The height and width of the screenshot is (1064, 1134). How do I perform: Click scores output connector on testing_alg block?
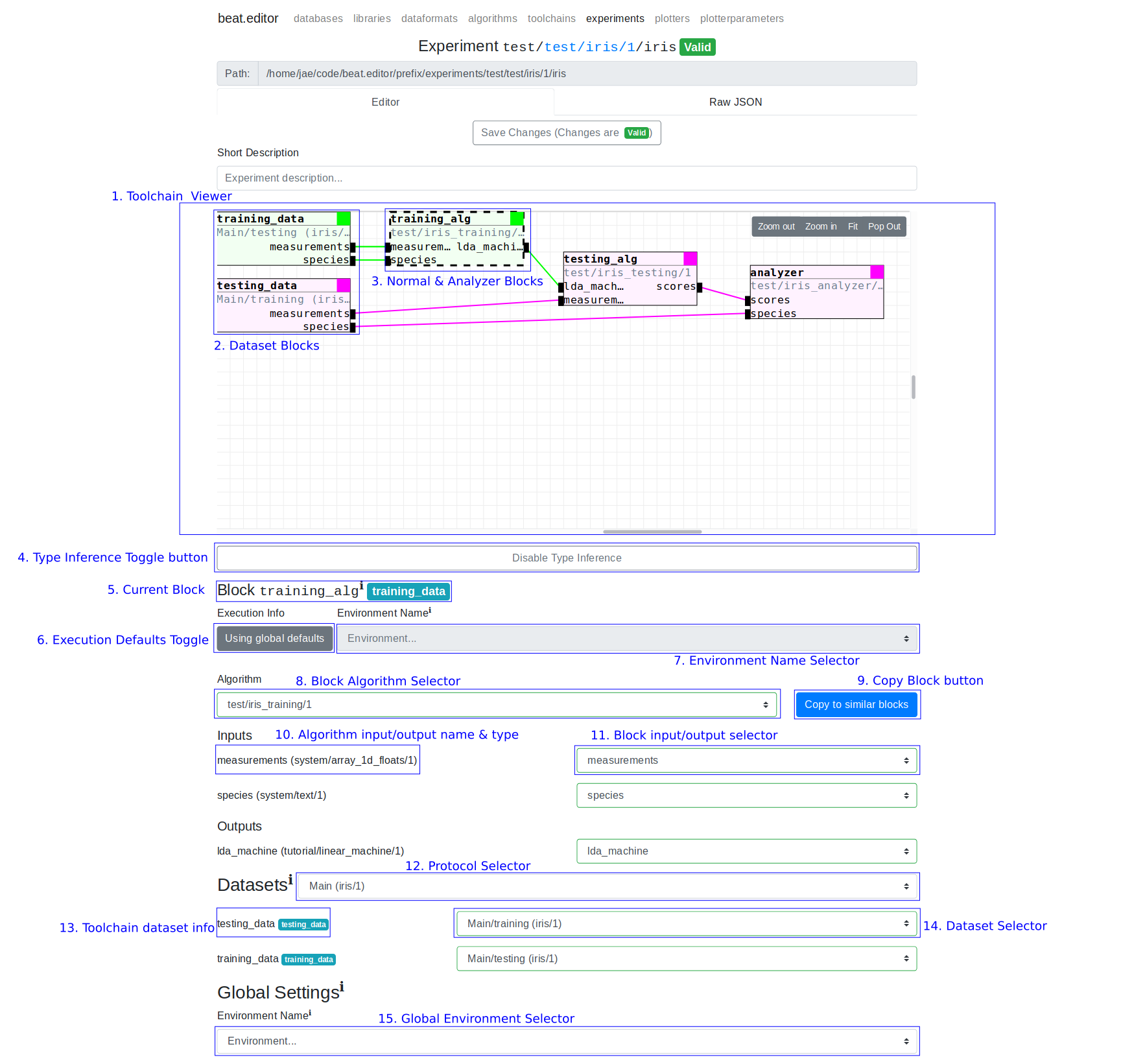point(699,287)
